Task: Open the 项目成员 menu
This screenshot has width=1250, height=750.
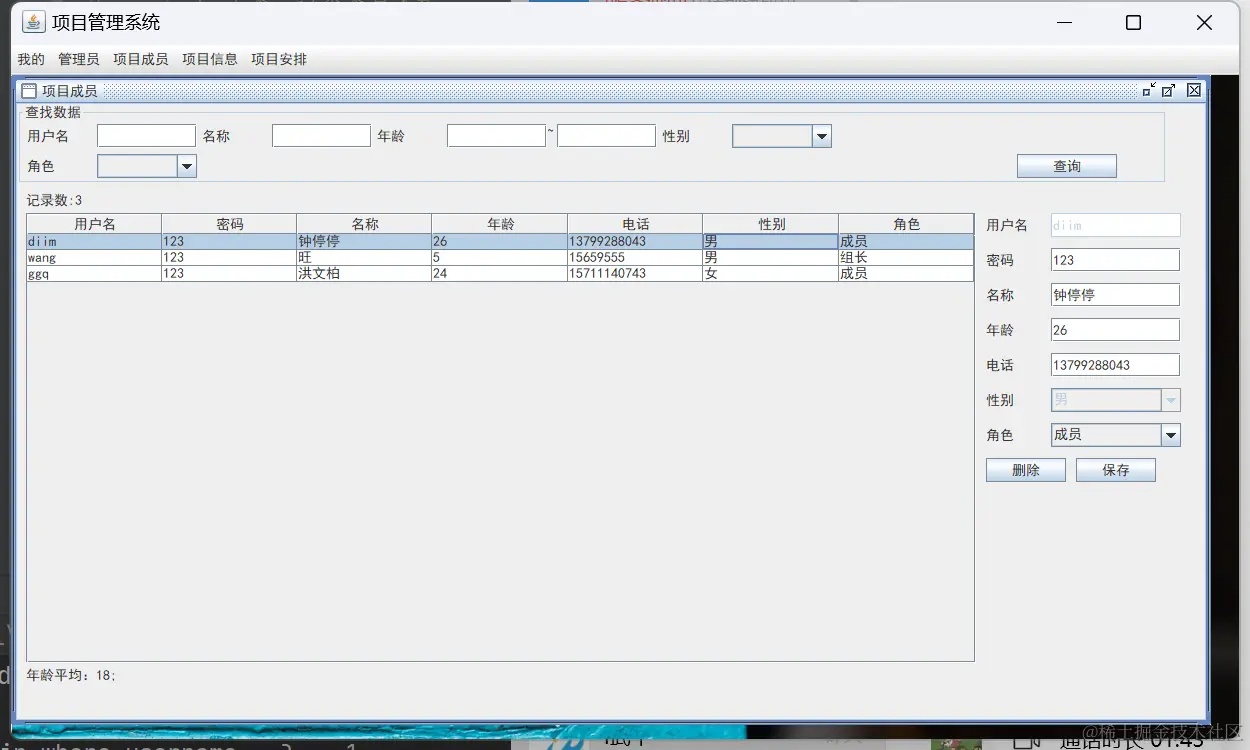Action: pyautogui.click(x=141, y=59)
